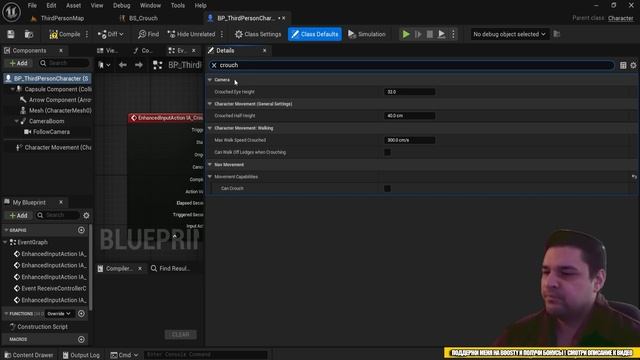This screenshot has height=360, width=640.
Task: Select BP_ThirdPersonCharacter root component
Action: [x=47, y=78]
